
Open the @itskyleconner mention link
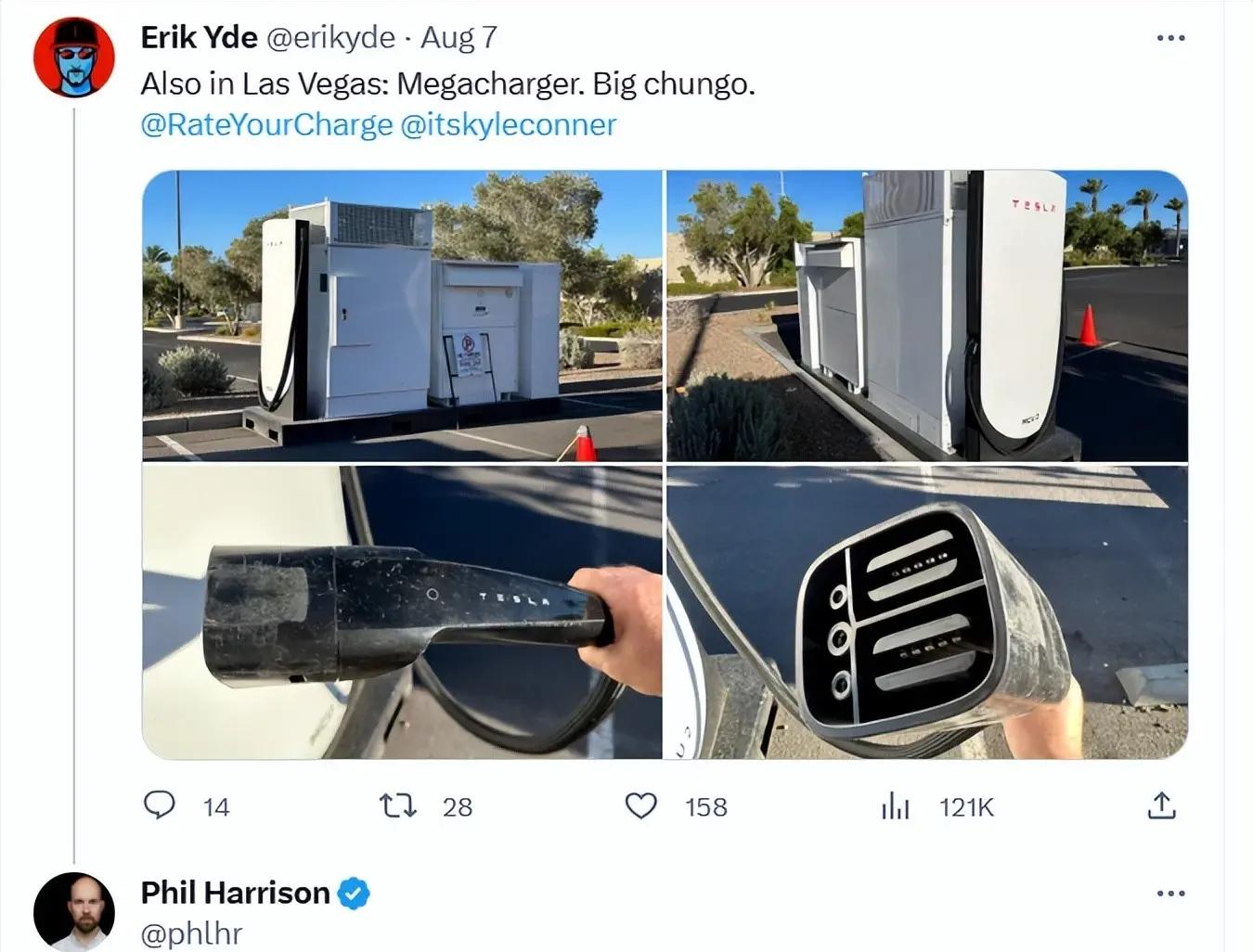(x=509, y=124)
